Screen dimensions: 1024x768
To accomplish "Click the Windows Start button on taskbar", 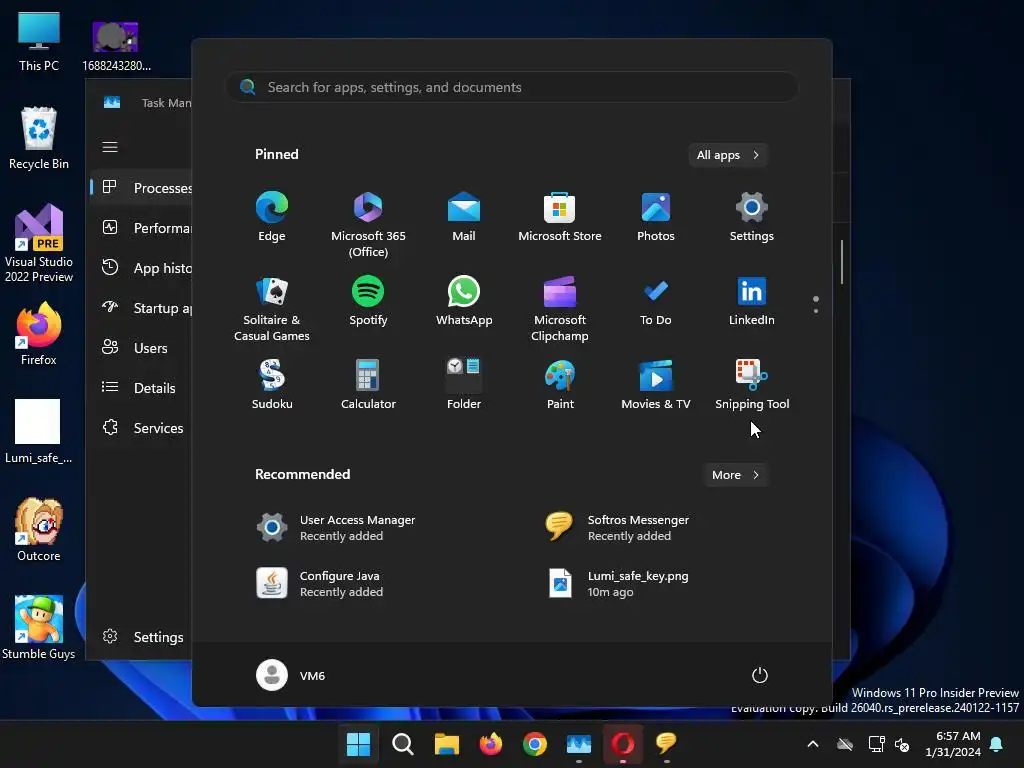I will click(x=358, y=744).
